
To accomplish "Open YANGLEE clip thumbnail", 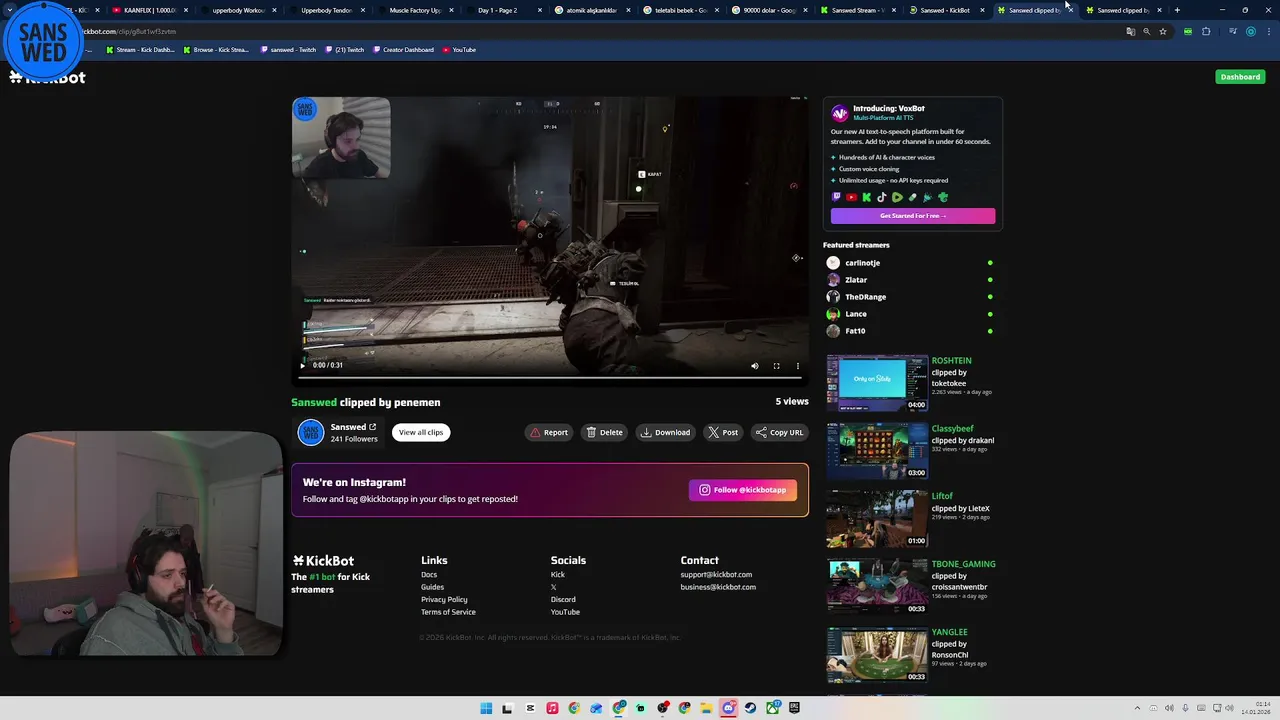I will [x=877, y=655].
